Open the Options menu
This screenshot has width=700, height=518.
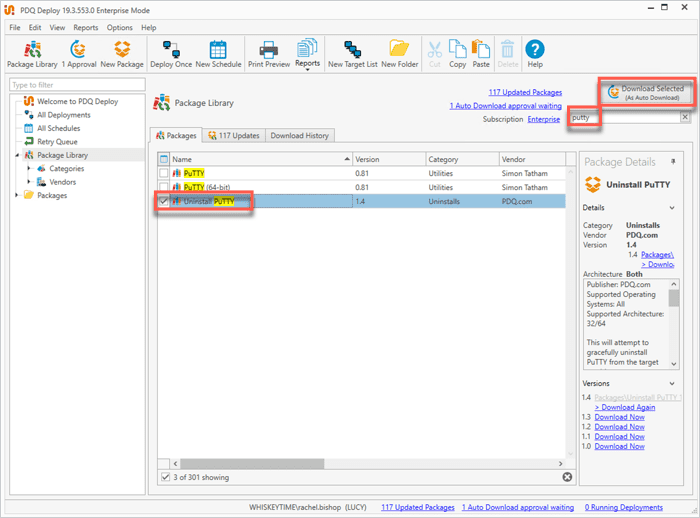pos(120,28)
